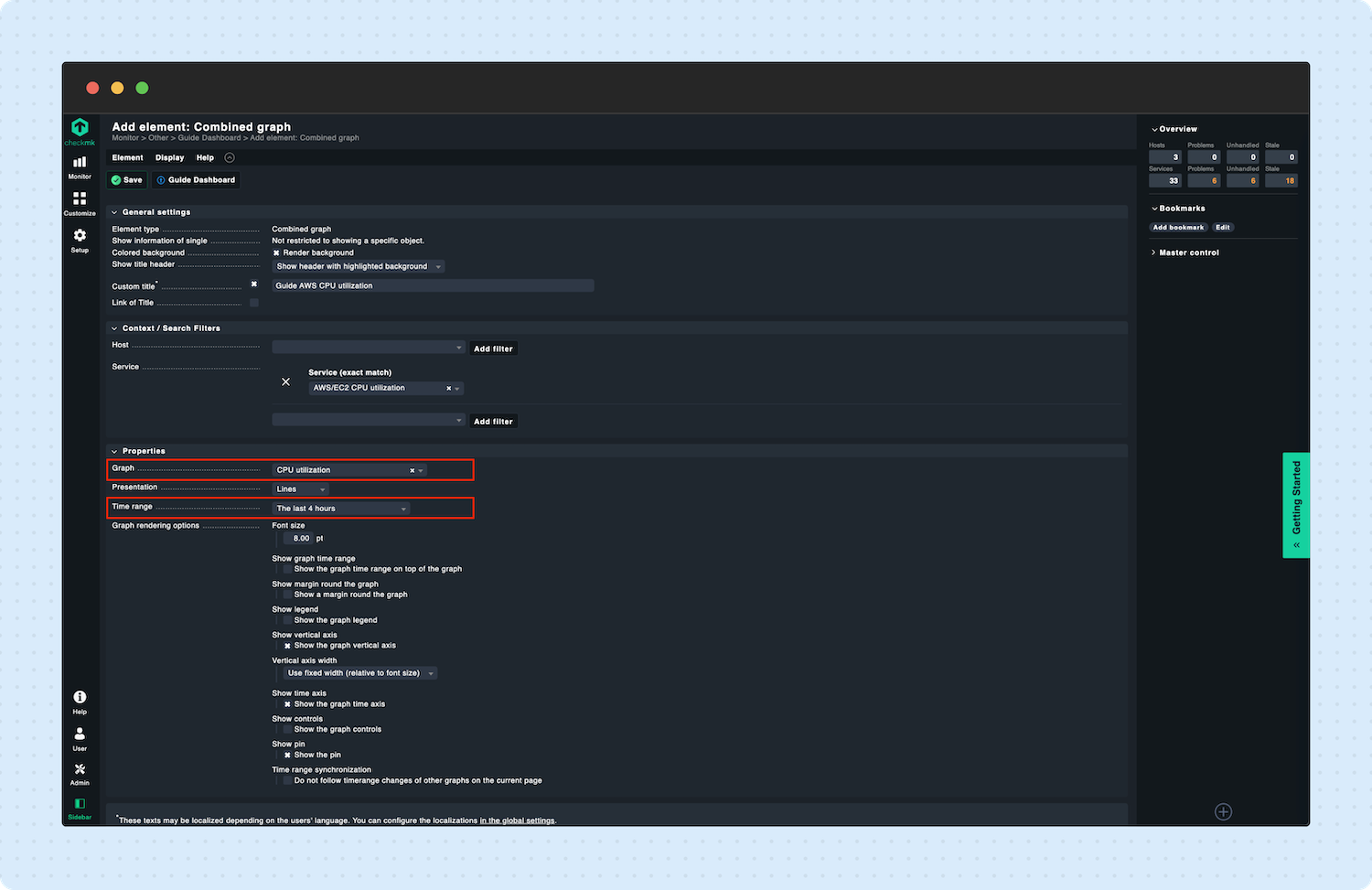
Task: Toggle Show the graph time axis
Action: click(287, 704)
